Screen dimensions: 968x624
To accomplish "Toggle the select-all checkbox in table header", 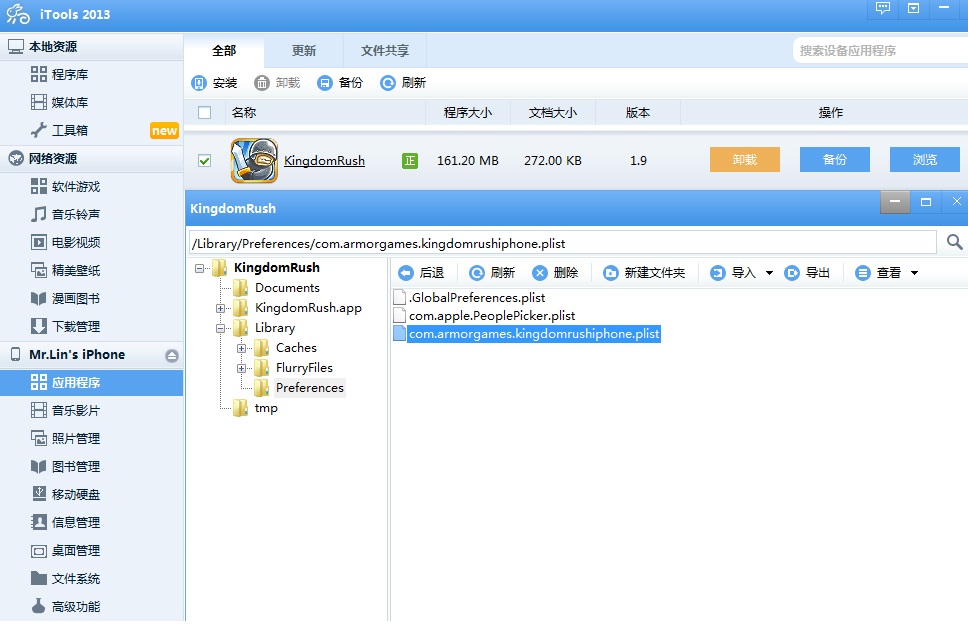I will click(204, 113).
